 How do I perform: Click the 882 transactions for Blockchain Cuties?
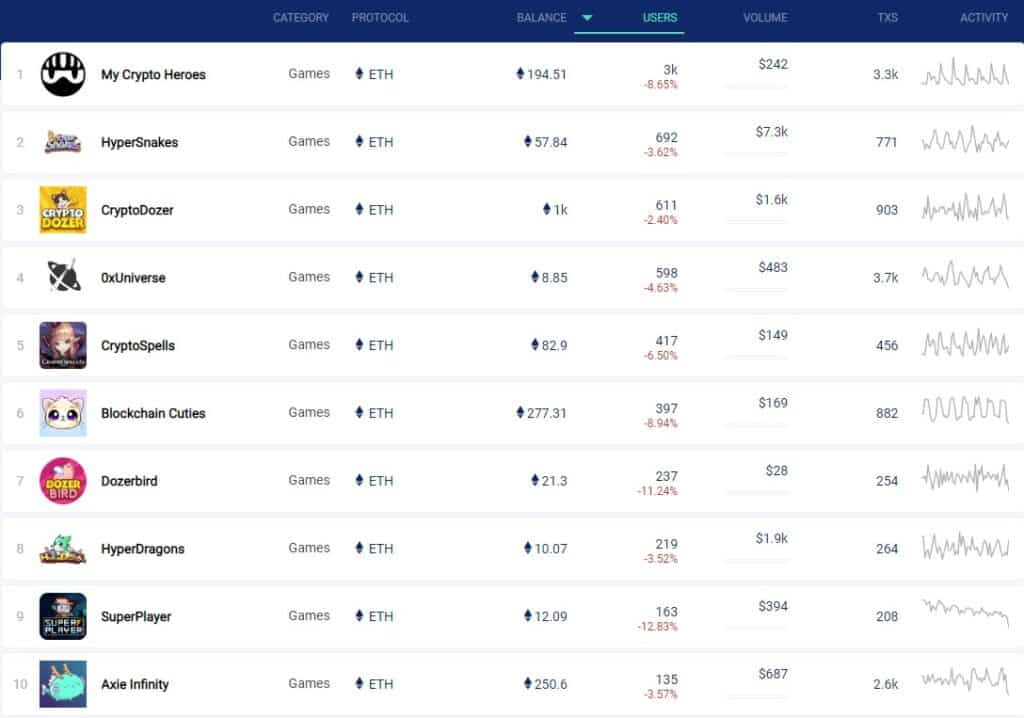pos(887,413)
